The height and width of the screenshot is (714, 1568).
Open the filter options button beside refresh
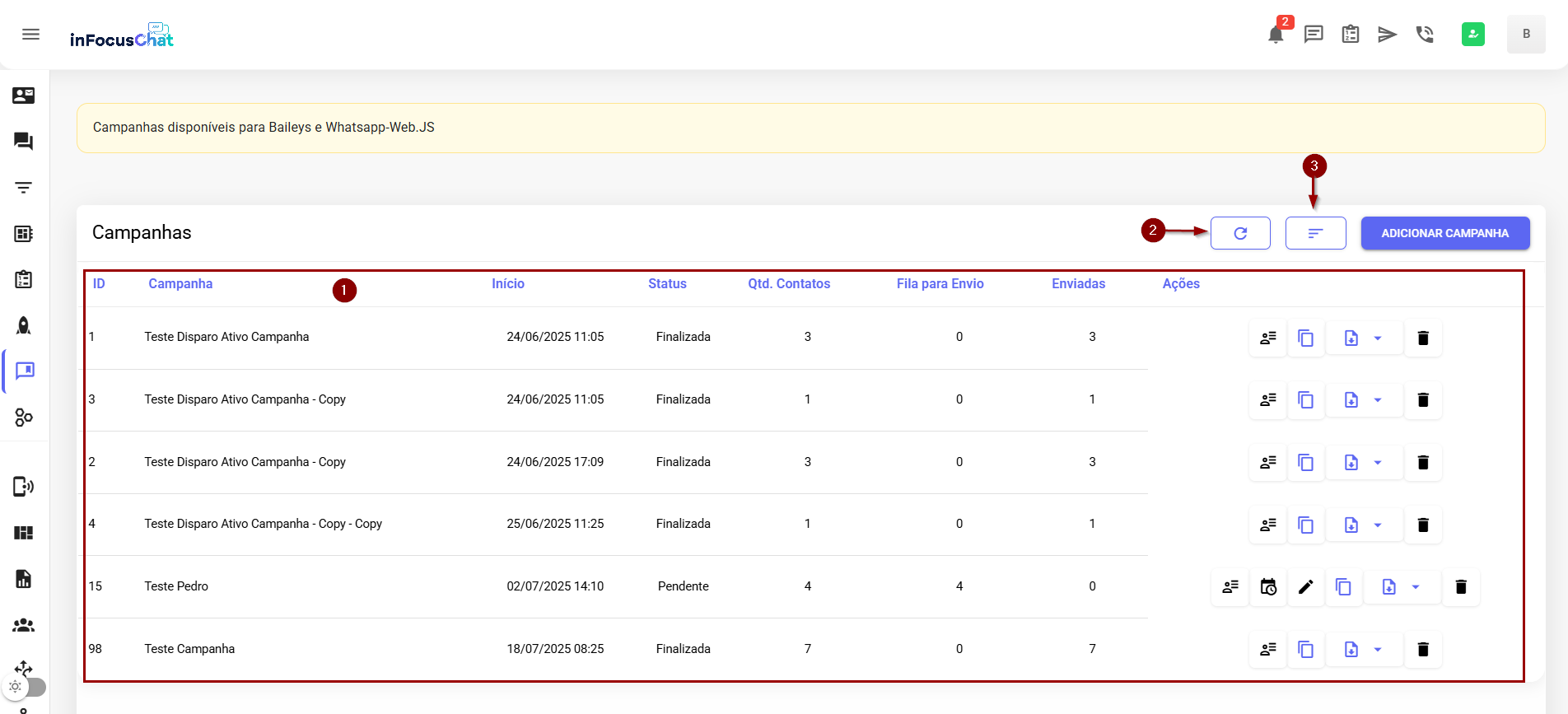[1315, 233]
